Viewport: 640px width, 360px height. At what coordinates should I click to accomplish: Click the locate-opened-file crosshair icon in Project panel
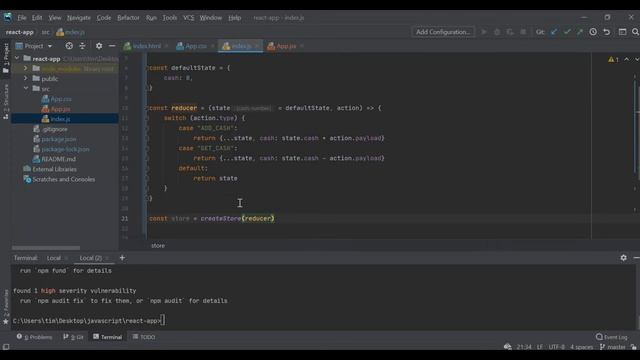click(x=69, y=46)
